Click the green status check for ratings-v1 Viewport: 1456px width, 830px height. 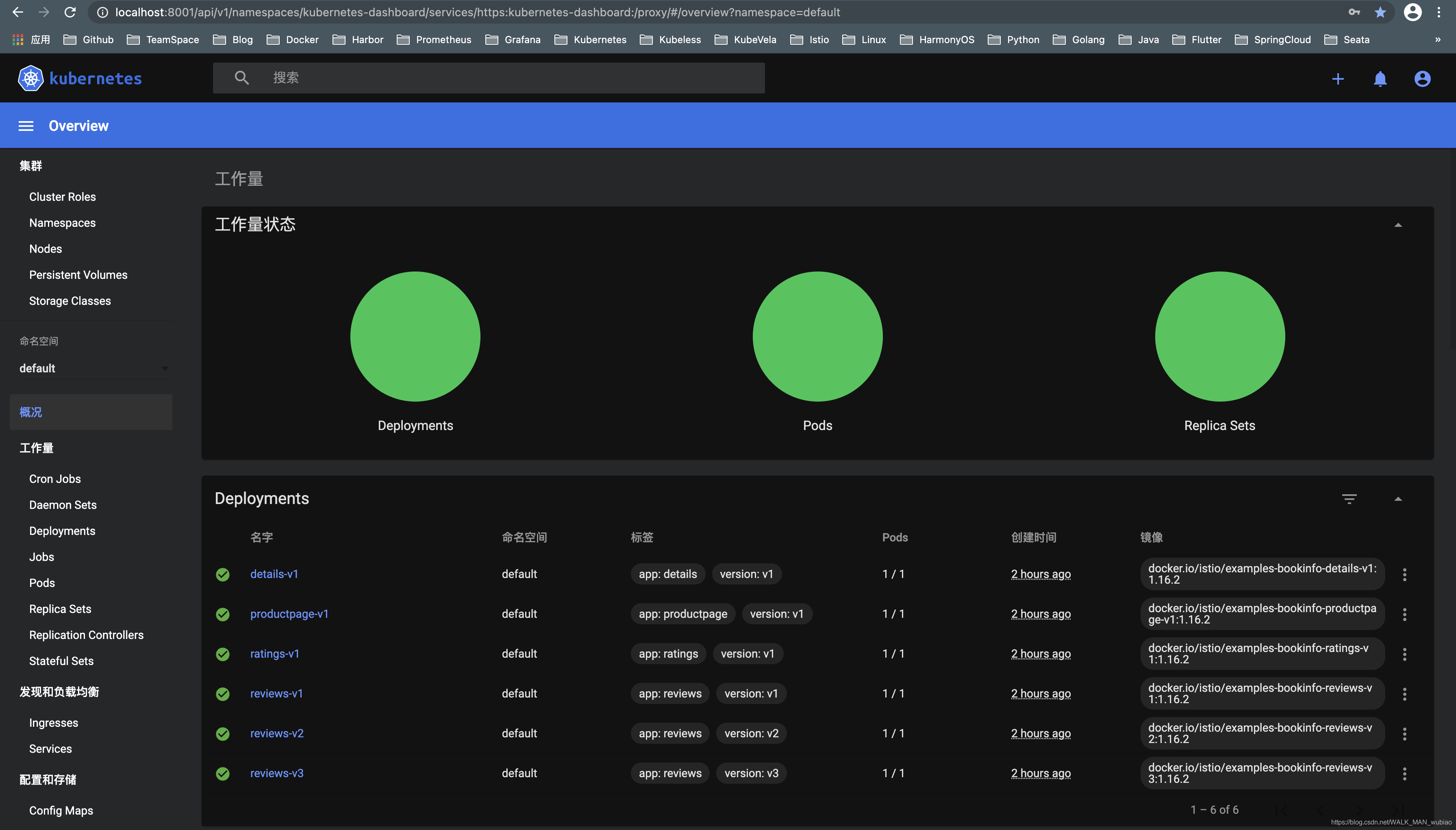[223, 654]
